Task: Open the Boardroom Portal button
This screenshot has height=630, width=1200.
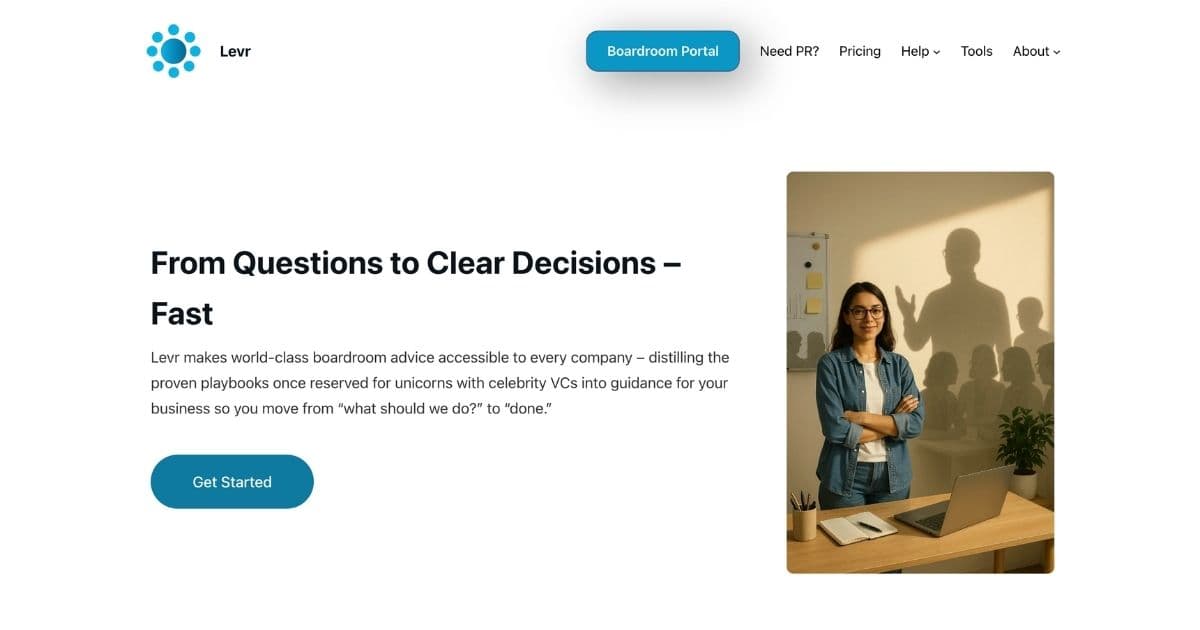Action: click(663, 51)
